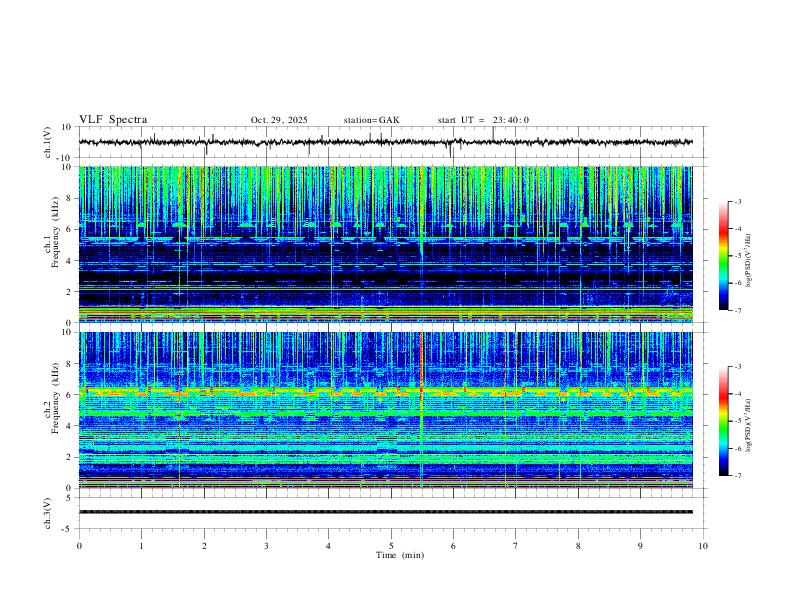
Task: Click the ch.2 color scale bar
Action: [724, 421]
